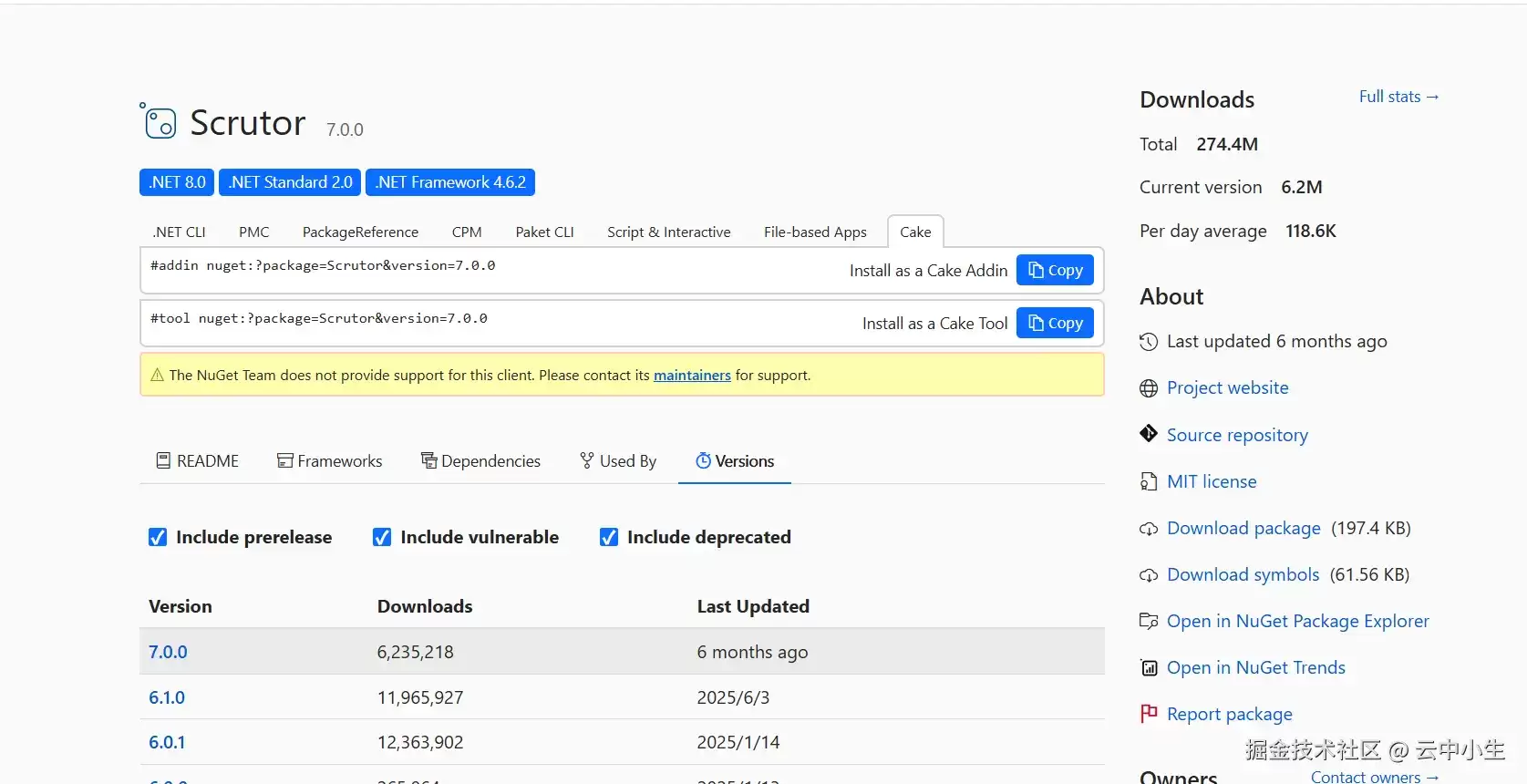
Task: Open in NuGet Trends link
Action: [1256, 667]
